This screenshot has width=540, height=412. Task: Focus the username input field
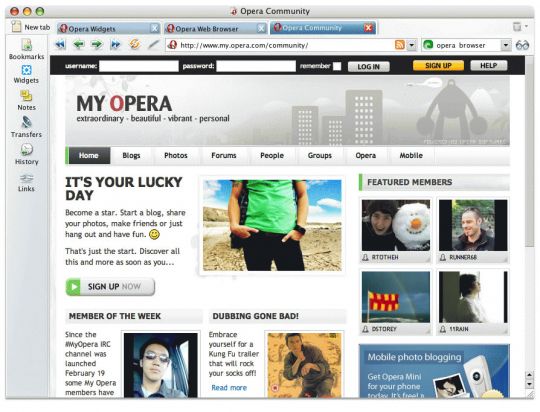pos(139,66)
